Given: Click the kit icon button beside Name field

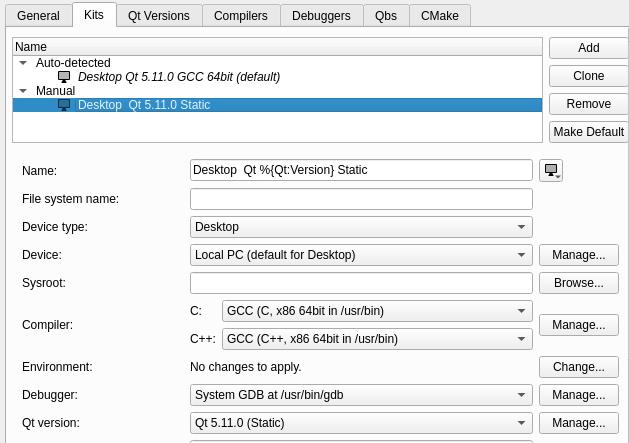Looking at the screenshot, I should tap(551, 171).
